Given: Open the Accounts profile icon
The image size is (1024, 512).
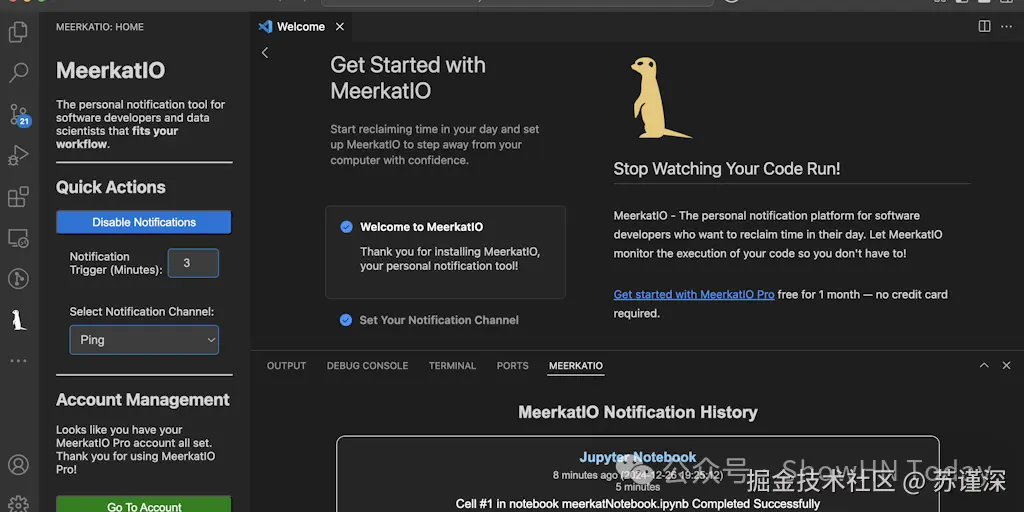Looking at the screenshot, I should click(x=18, y=465).
